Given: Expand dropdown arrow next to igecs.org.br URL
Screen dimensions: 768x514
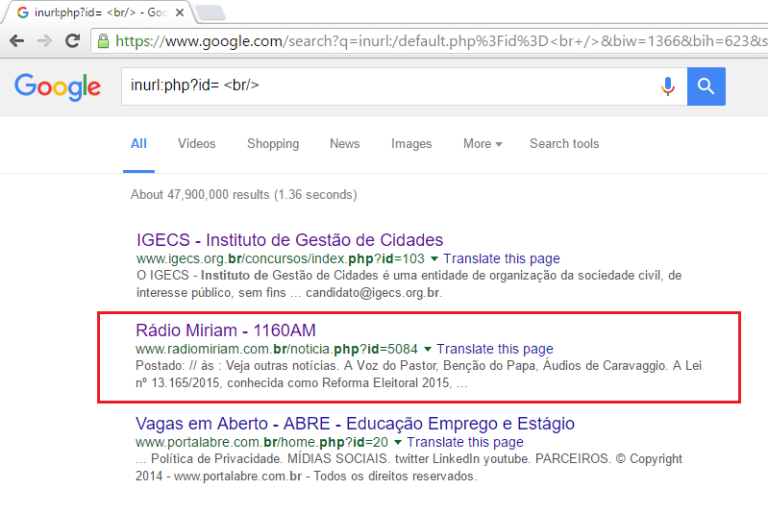Looking at the screenshot, I should coord(434,259).
